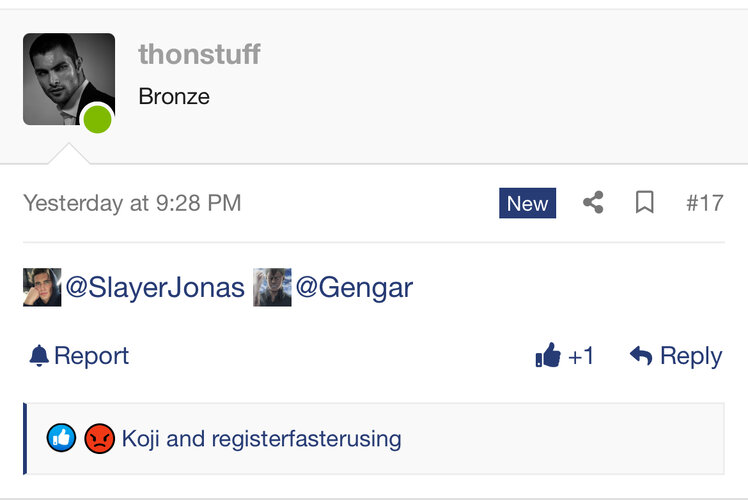Viewport: 748px width, 500px height.
Task: Bookmark this post
Action: [644, 202]
